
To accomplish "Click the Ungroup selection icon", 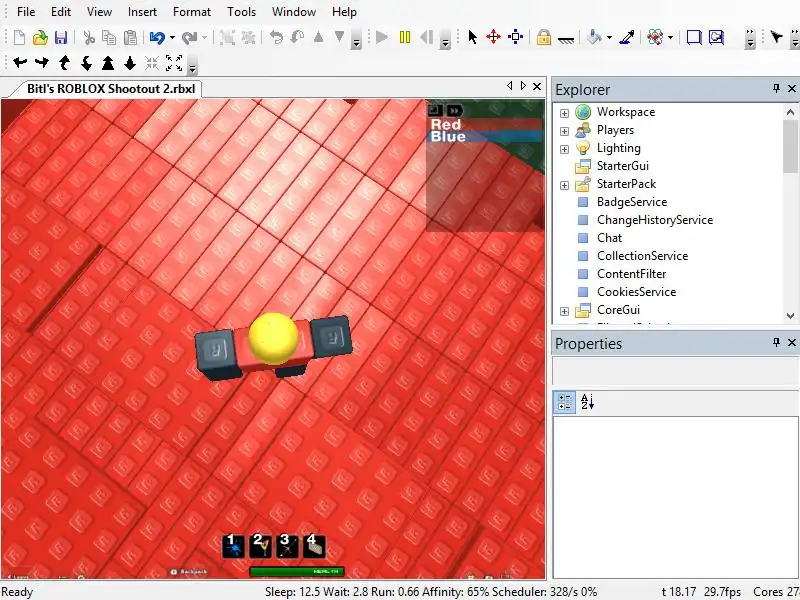I will tap(248, 37).
